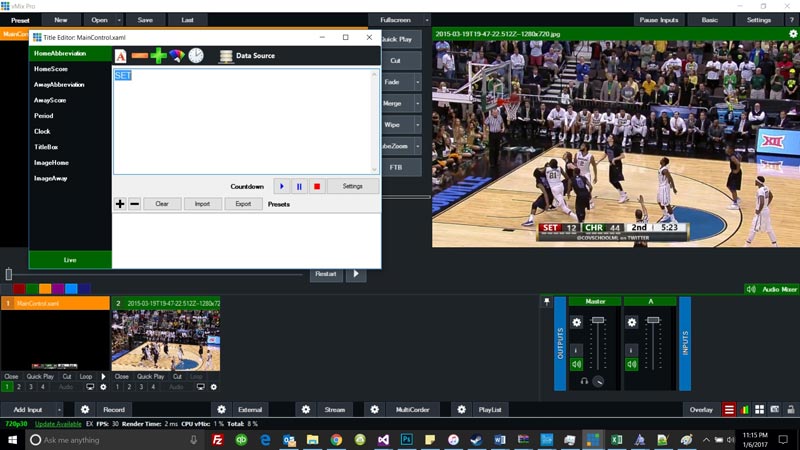Viewport: 800px width, 450px height.
Task: Click the colored bars statistics icon bottom right
Action: (x=745, y=409)
